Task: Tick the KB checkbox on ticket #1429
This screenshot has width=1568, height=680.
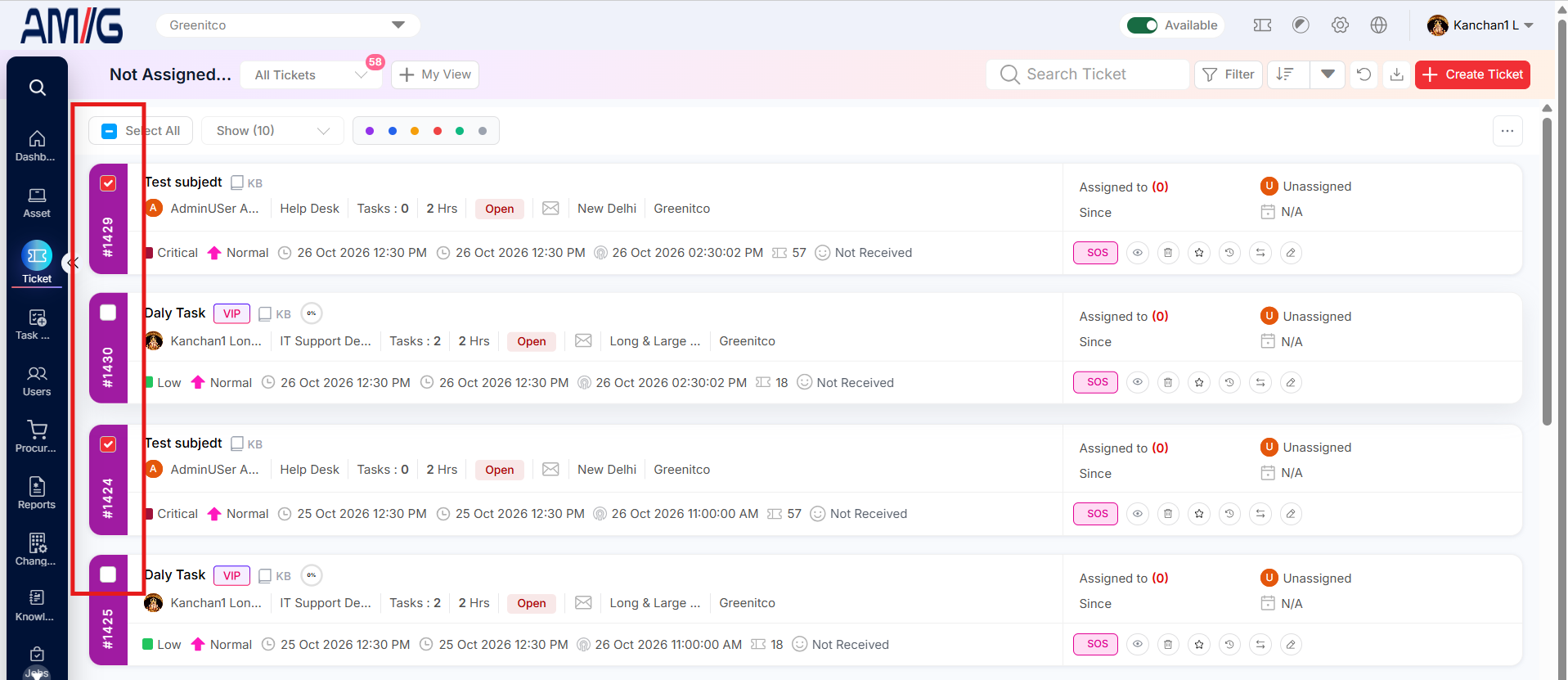Action: tap(237, 182)
